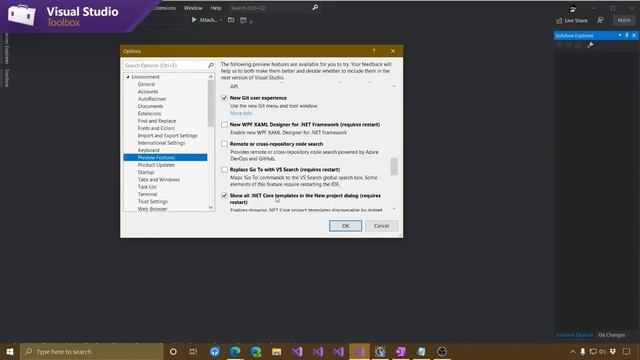Image resolution: width=640 pixels, height=360 pixels.
Task: Click Cancel in Options dialog
Action: pos(381,226)
